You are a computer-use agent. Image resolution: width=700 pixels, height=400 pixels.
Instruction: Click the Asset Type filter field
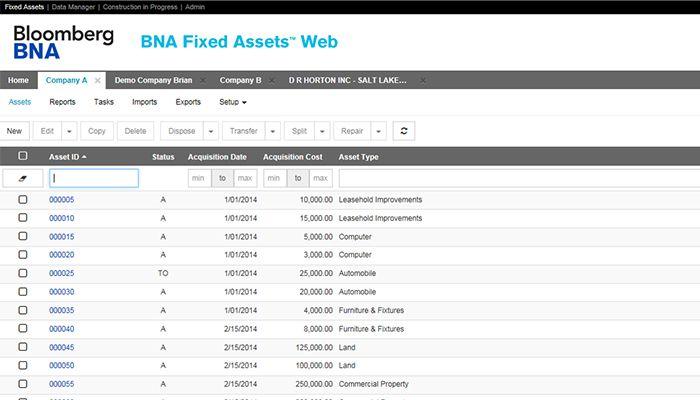519,178
